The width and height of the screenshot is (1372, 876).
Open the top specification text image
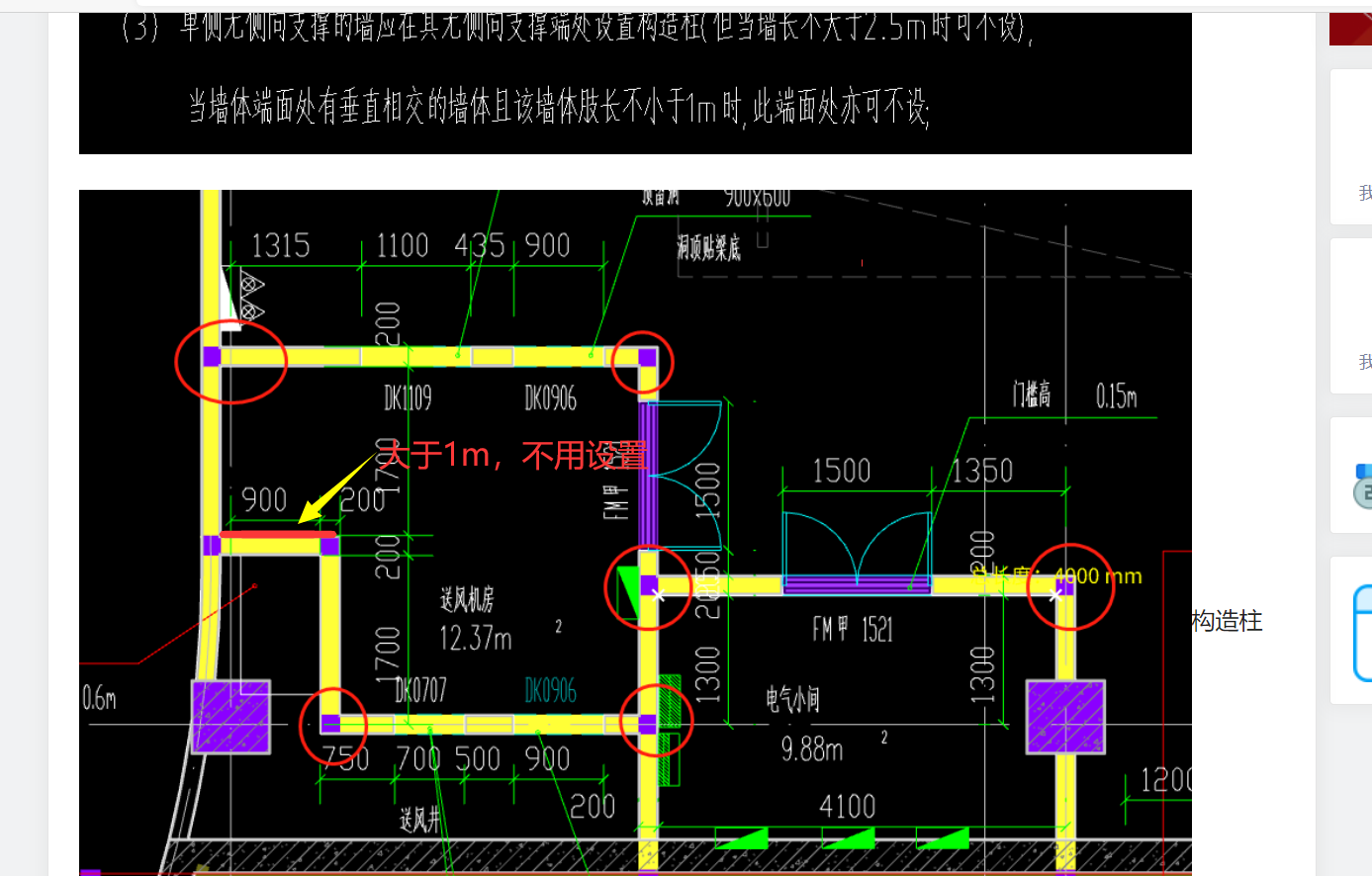coord(635,83)
